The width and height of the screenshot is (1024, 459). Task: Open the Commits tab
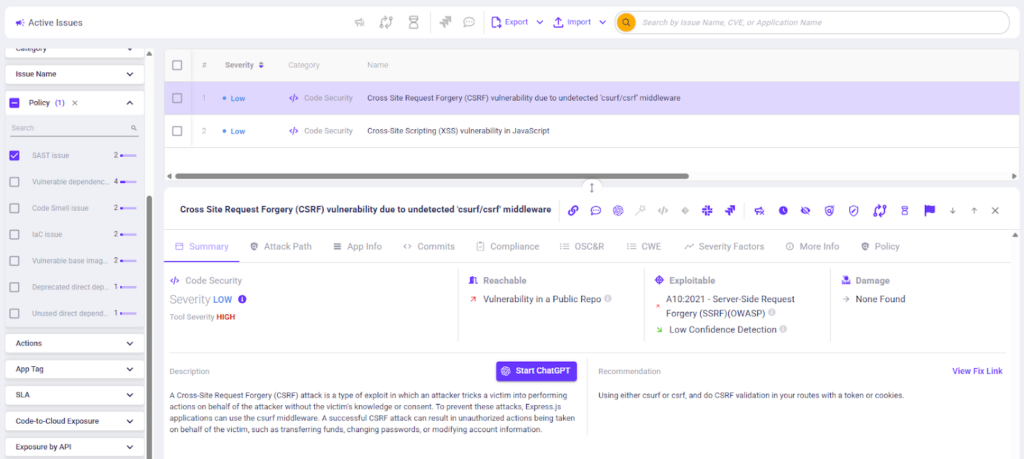[428, 246]
